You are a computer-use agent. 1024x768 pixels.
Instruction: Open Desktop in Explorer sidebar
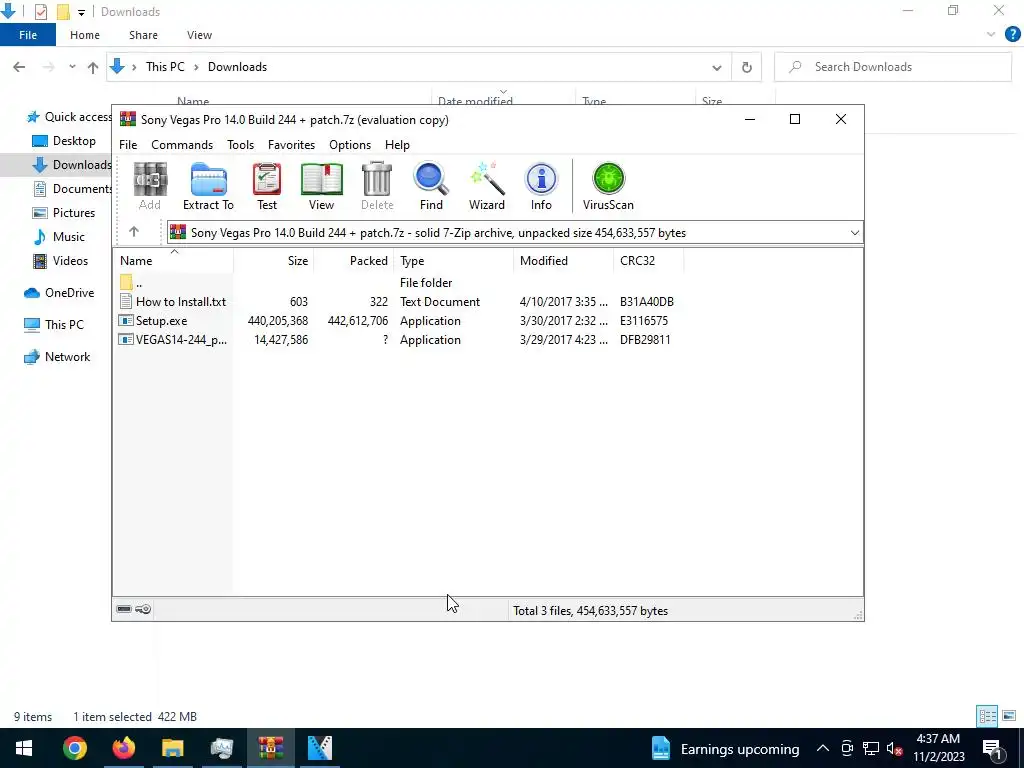[x=64, y=141]
